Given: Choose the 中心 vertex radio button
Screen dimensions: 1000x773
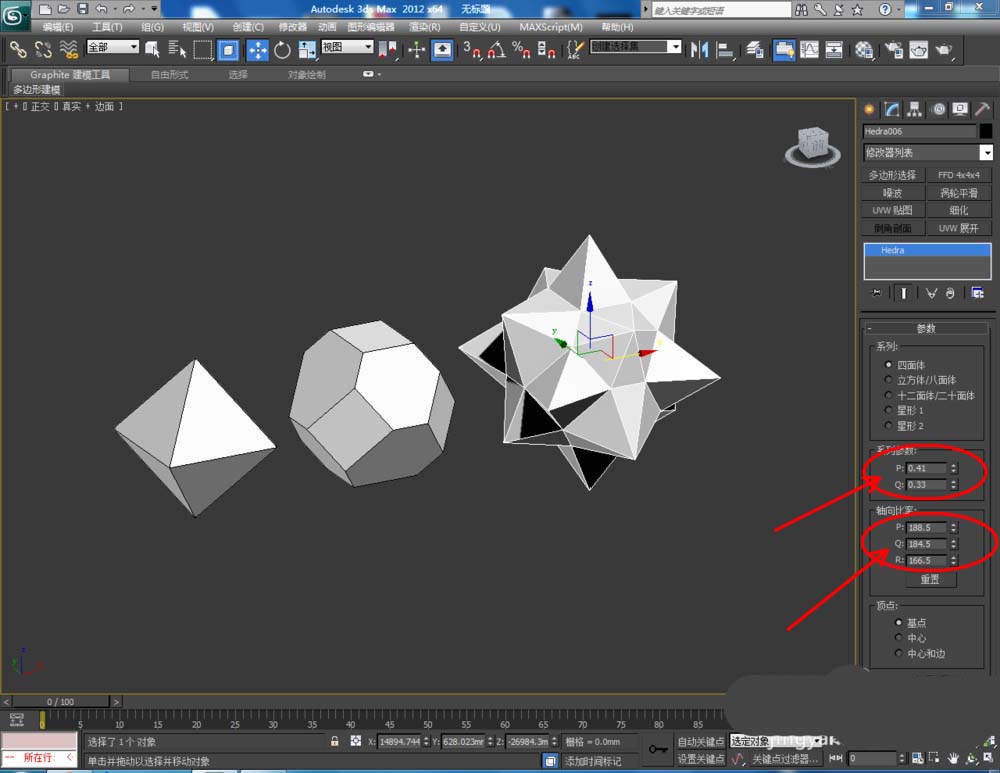Looking at the screenshot, I should click(899, 638).
